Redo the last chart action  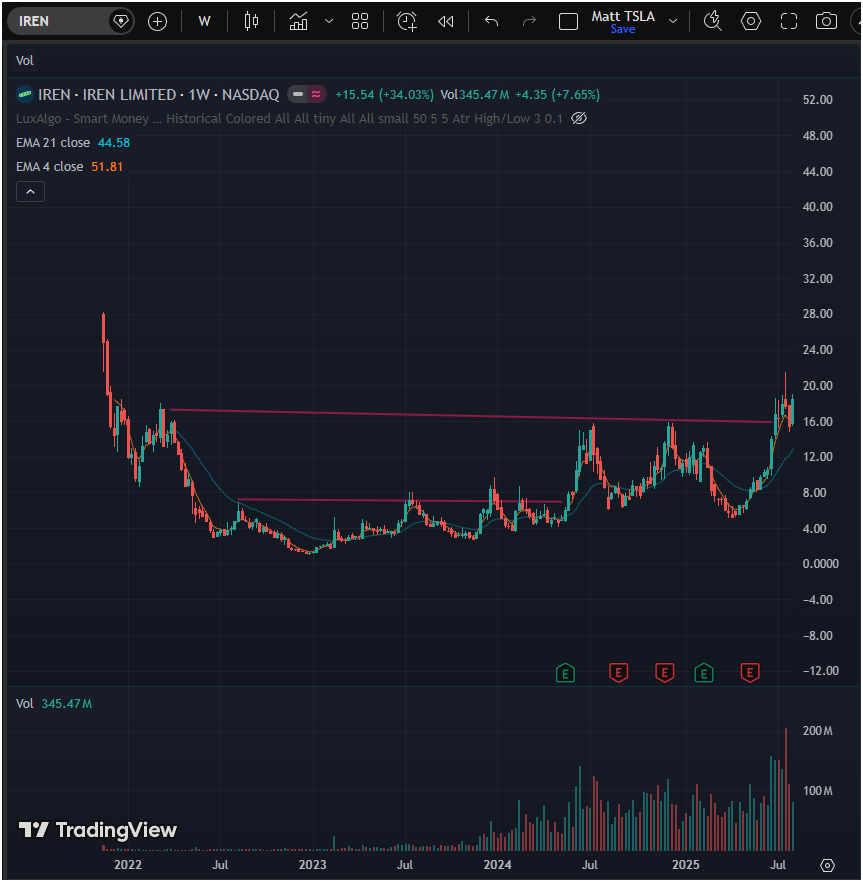(x=529, y=22)
